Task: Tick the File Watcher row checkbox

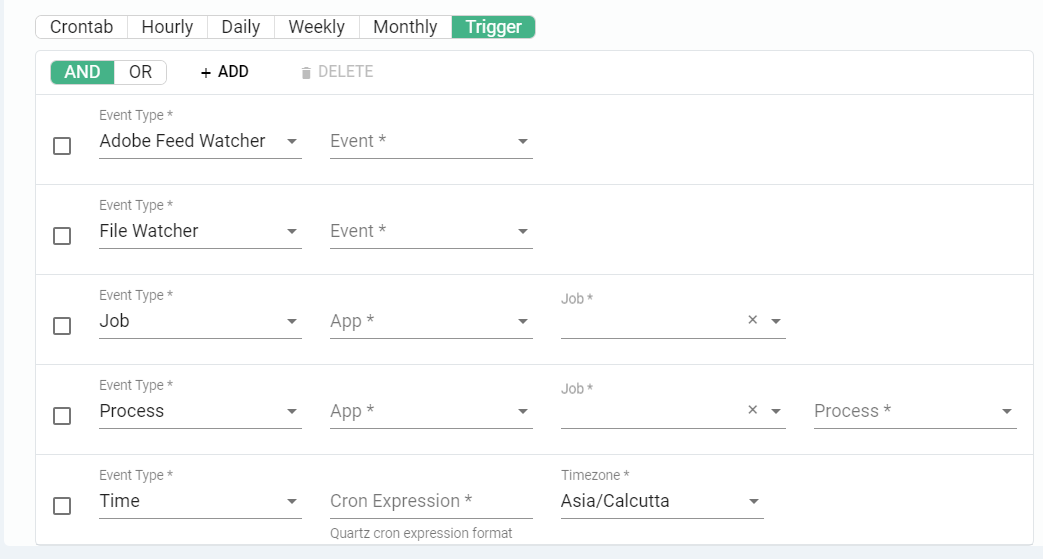Action: [x=62, y=236]
